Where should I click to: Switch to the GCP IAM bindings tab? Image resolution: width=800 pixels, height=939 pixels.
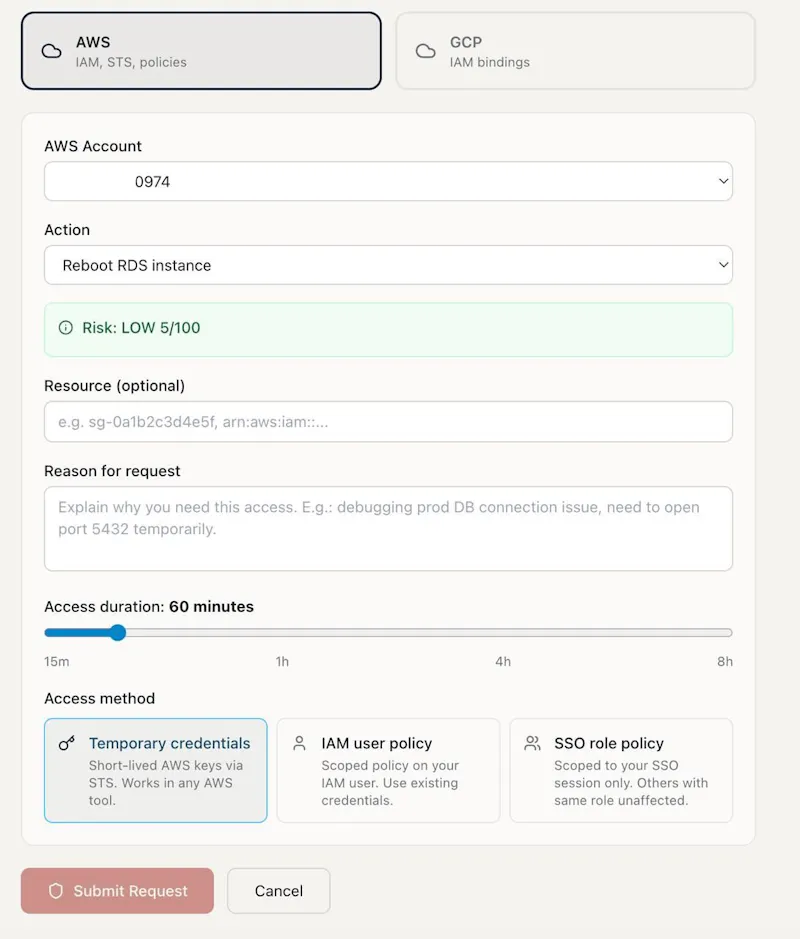click(x=575, y=51)
